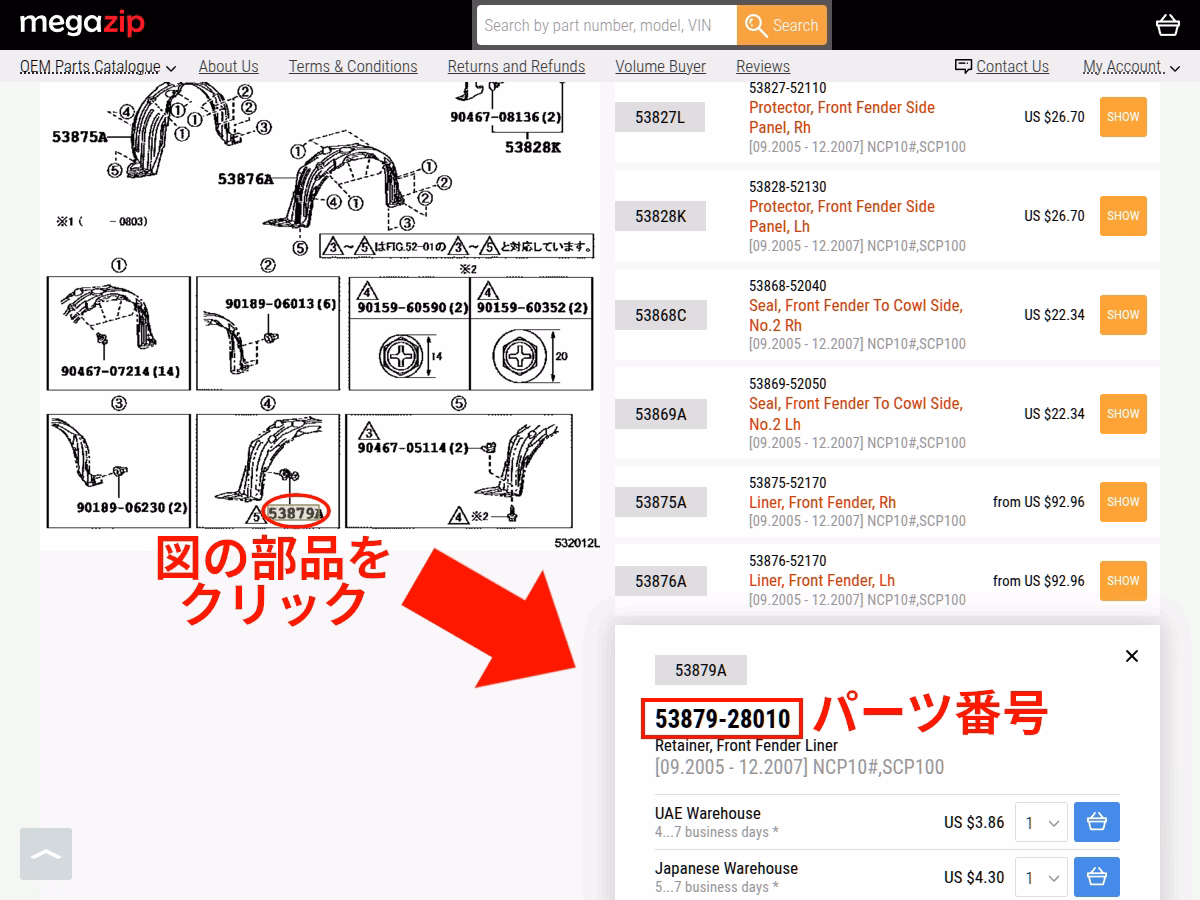The image size is (1200, 900).
Task: Click part 53876A label in the diagram
Action: point(245,179)
